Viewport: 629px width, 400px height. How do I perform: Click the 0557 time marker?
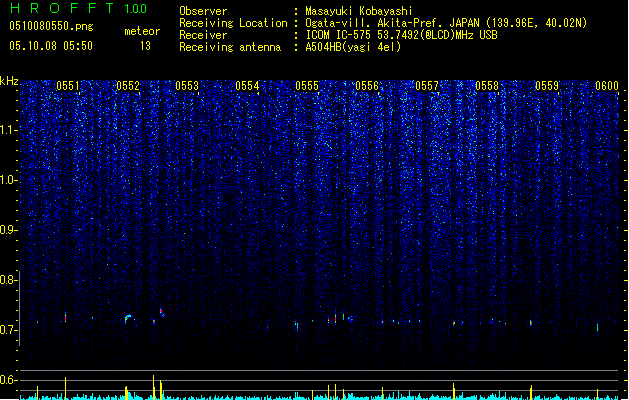[x=427, y=86]
